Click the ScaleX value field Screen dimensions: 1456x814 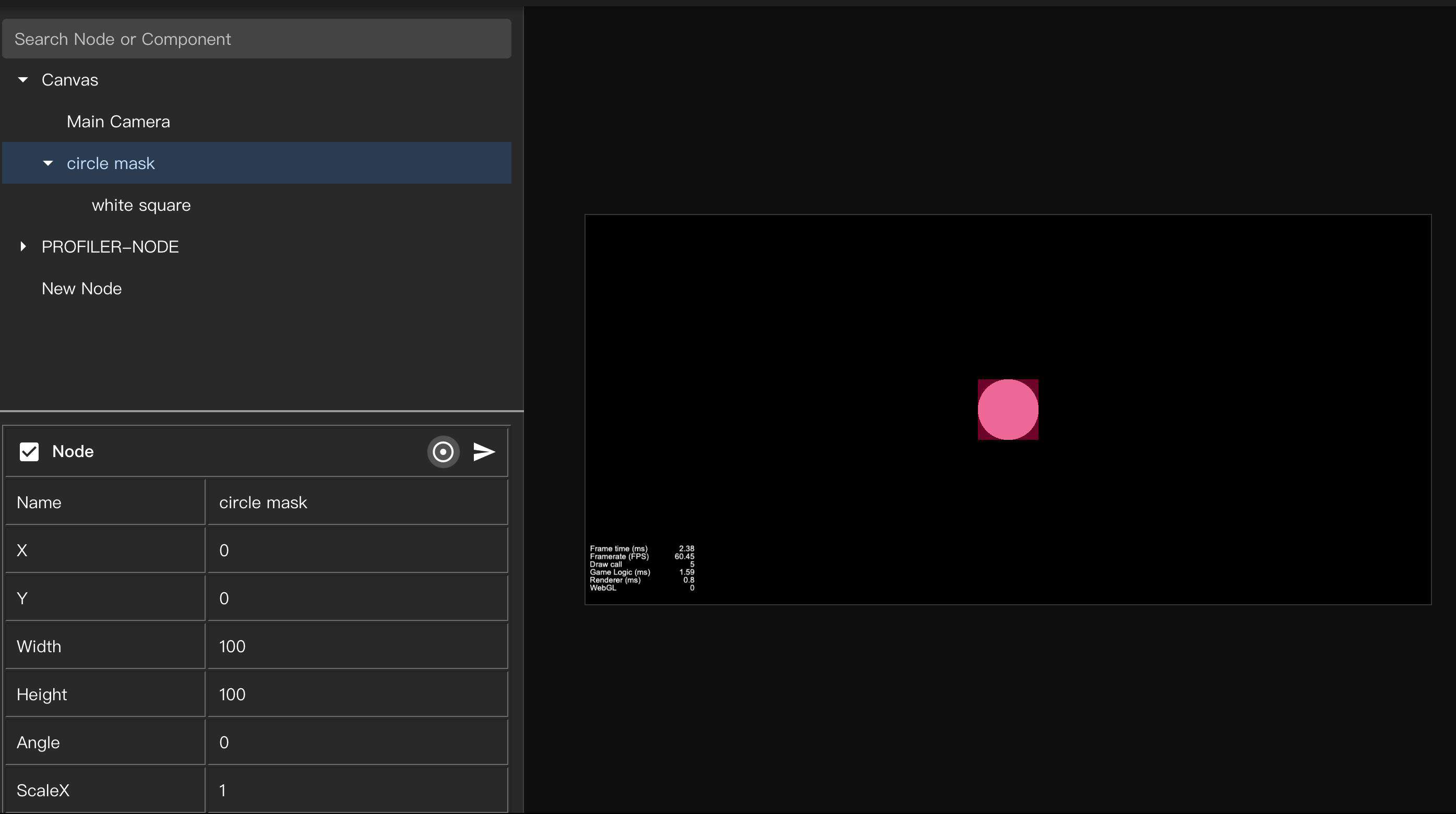click(x=358, y=791)
